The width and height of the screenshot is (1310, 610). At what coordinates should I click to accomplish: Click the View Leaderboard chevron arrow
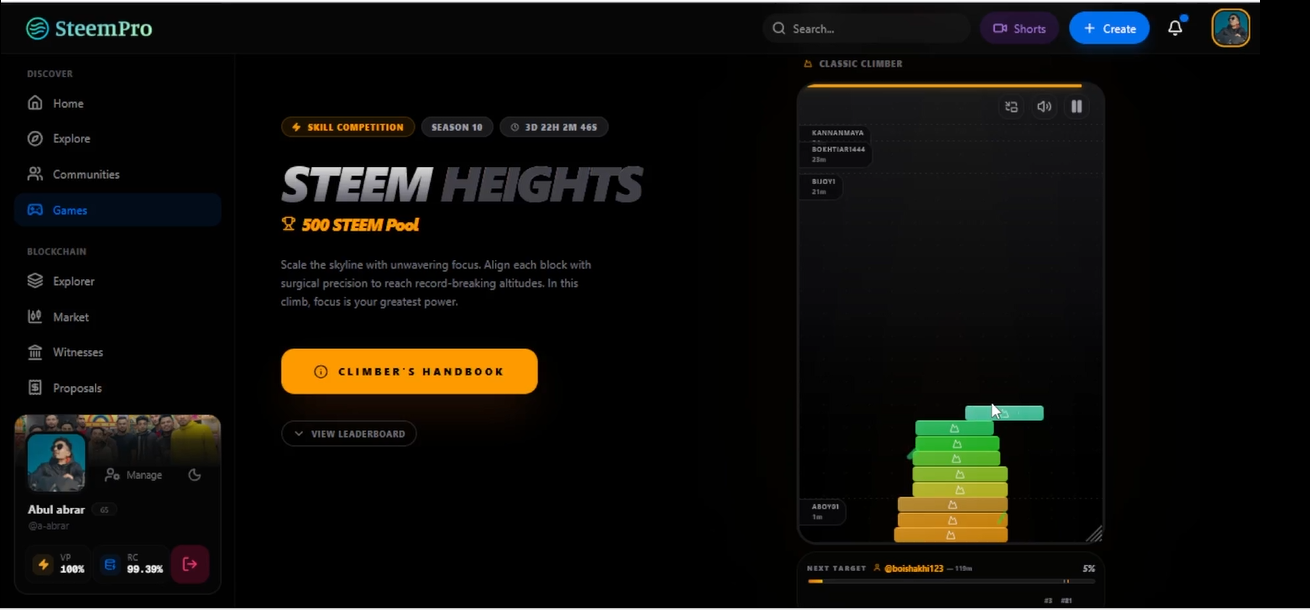[x=299, y=434]
